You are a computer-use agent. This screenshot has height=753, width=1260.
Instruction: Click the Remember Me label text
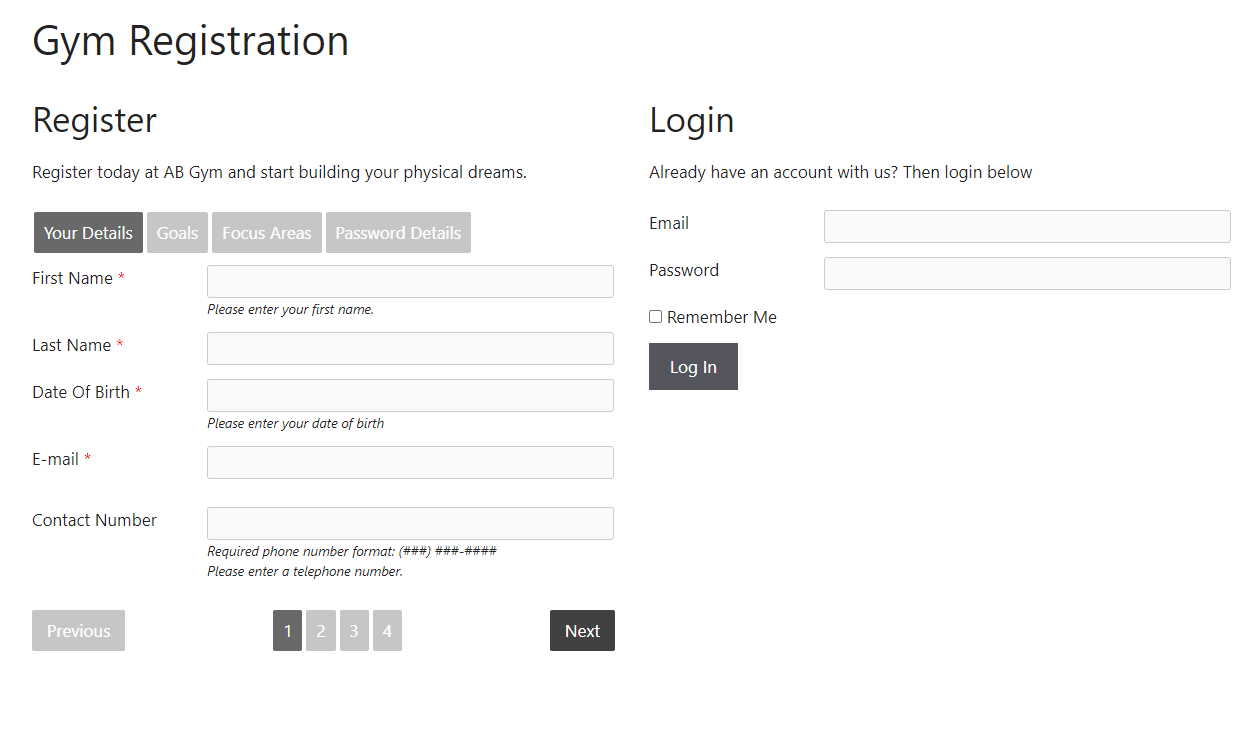(722, 318)
